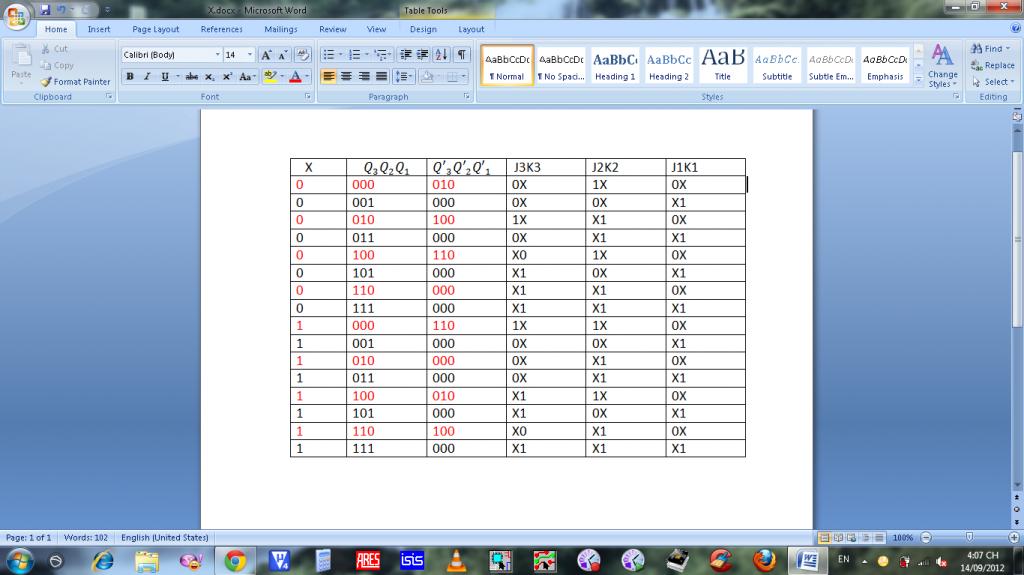
Task: Open the font color dropdown arrow
Action: (x=307, y=76)
